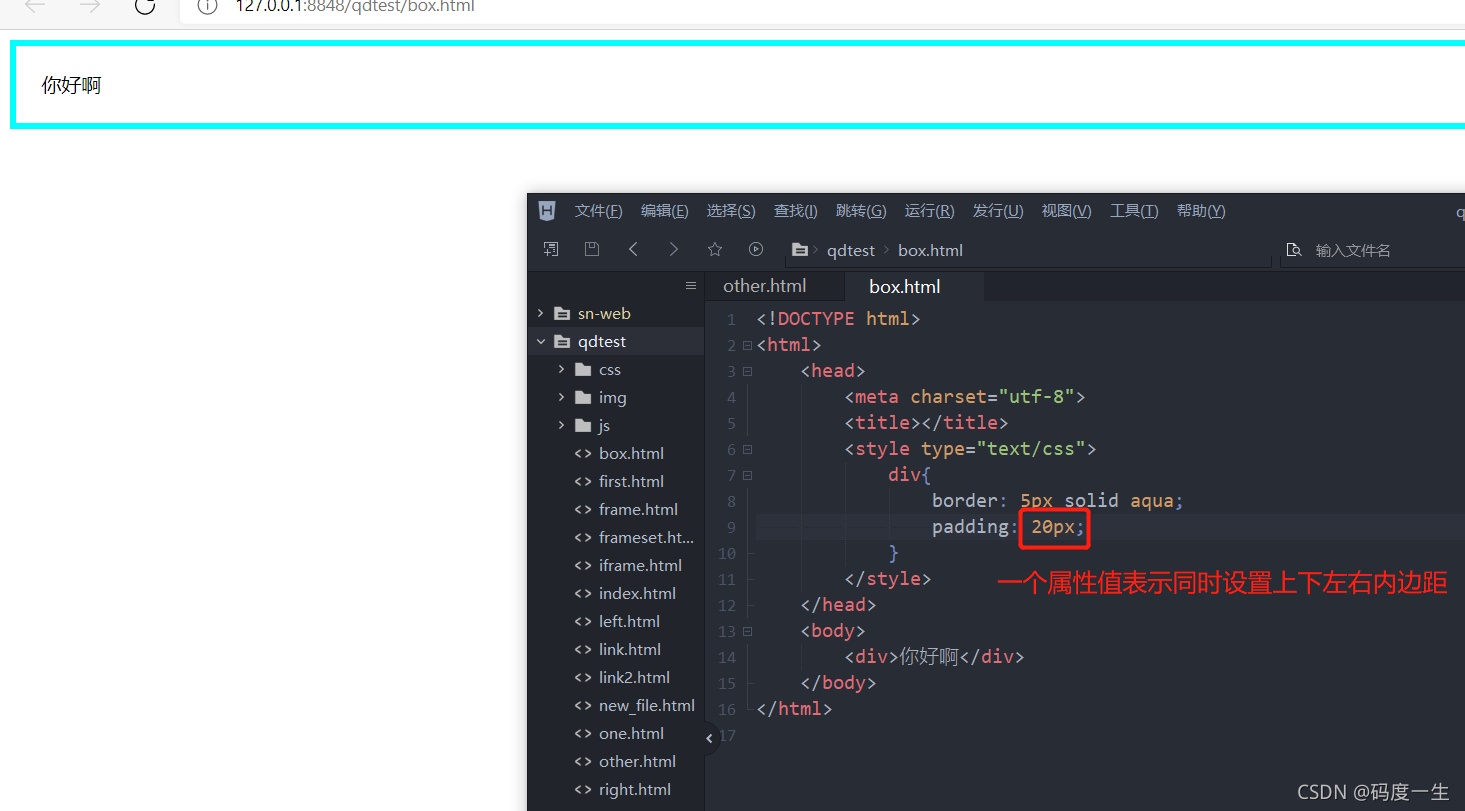Open box.html in the file tree
Viewport: 1465px width, 811px height.
[631, 453]
